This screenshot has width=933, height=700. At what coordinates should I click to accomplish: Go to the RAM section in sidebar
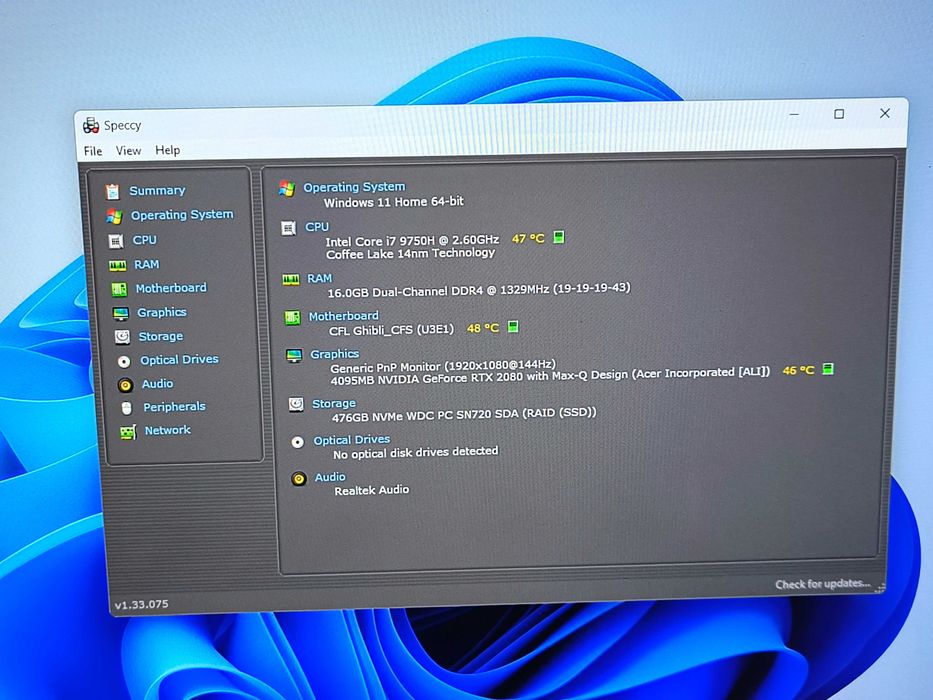[x=146, y=264]
